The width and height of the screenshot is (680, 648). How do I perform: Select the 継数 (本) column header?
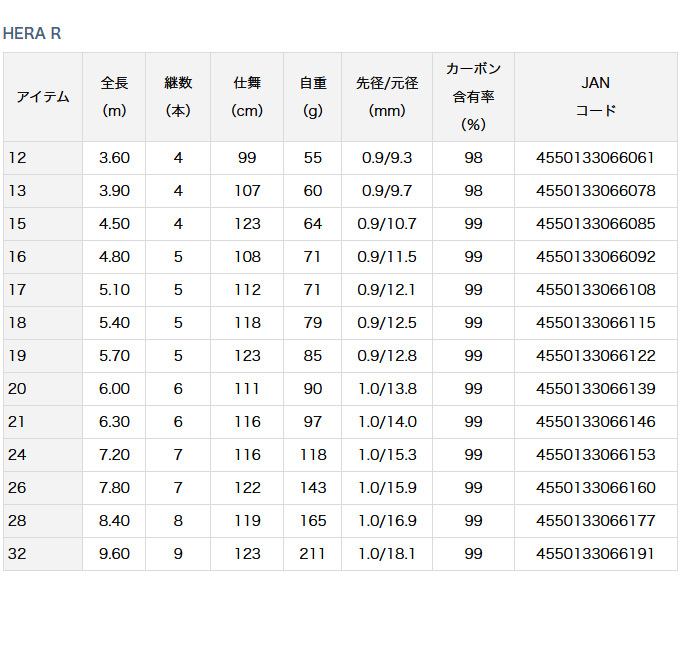click(x=178, y=97)
